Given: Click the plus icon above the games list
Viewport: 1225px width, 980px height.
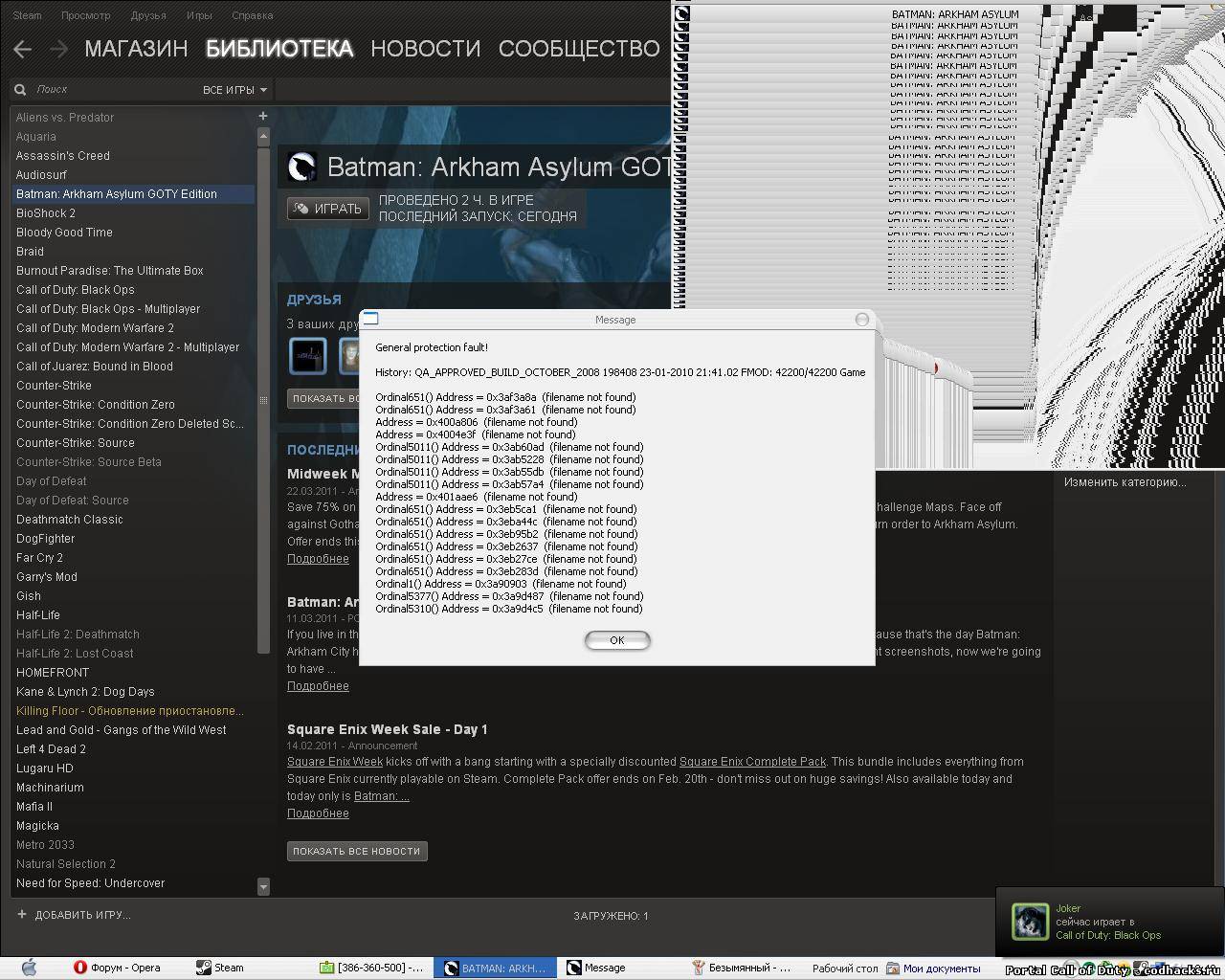Looking at the screenshot, I should coord(263,116).
